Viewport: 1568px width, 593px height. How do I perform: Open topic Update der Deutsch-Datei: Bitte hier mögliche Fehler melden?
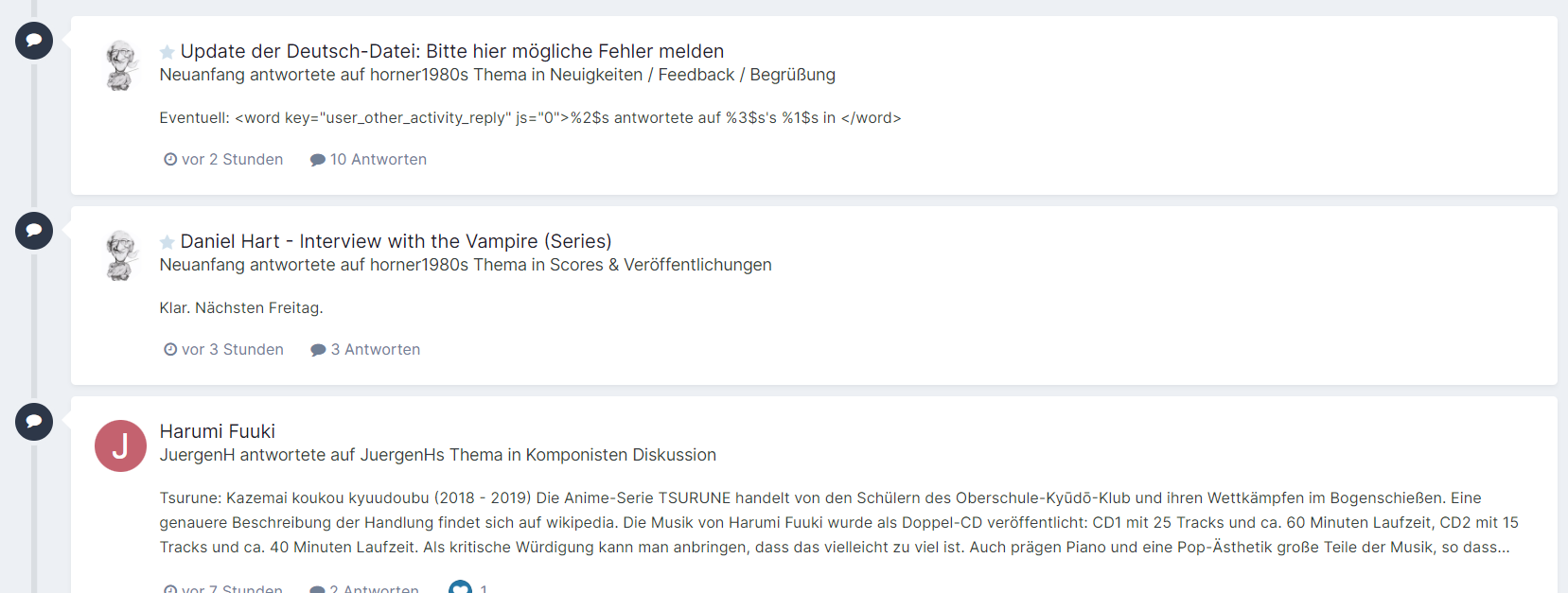[x=452, y=51]
